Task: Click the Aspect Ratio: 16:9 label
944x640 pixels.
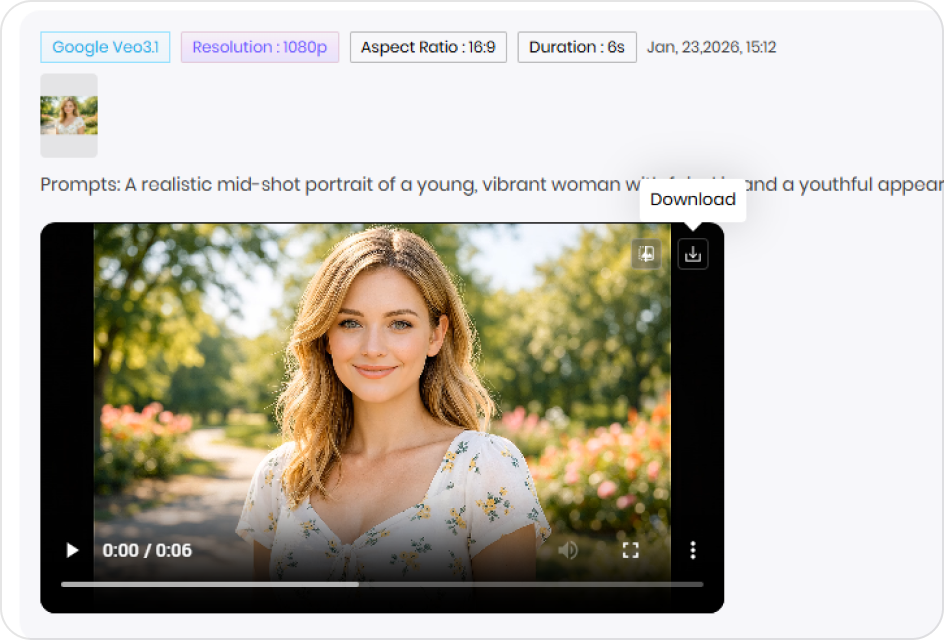Action: tap(427, 46)
